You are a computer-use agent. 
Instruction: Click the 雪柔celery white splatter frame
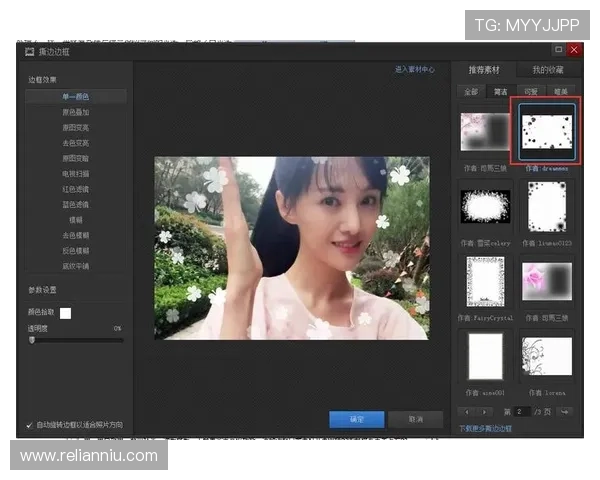click(x=485, y=206)
